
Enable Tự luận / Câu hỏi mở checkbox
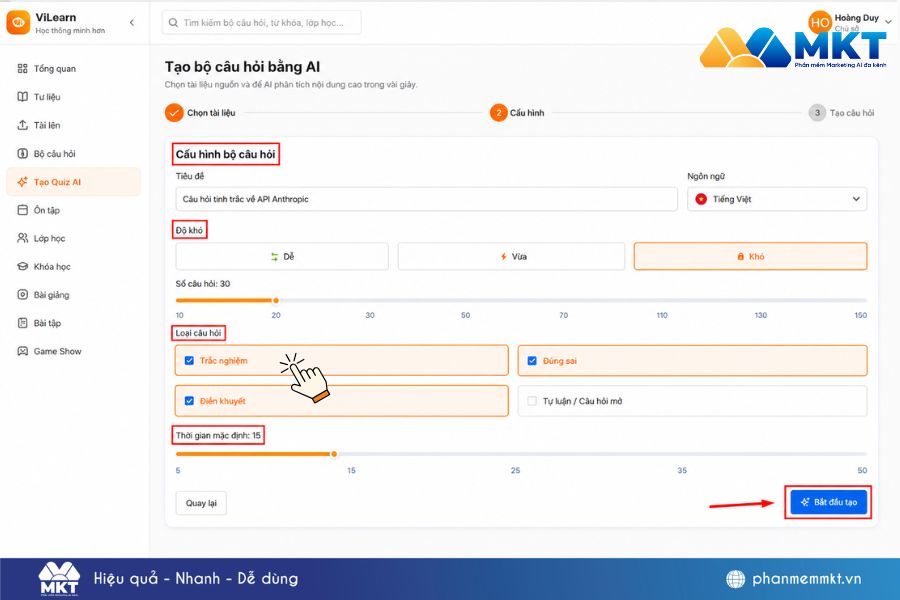click(532, 401)
